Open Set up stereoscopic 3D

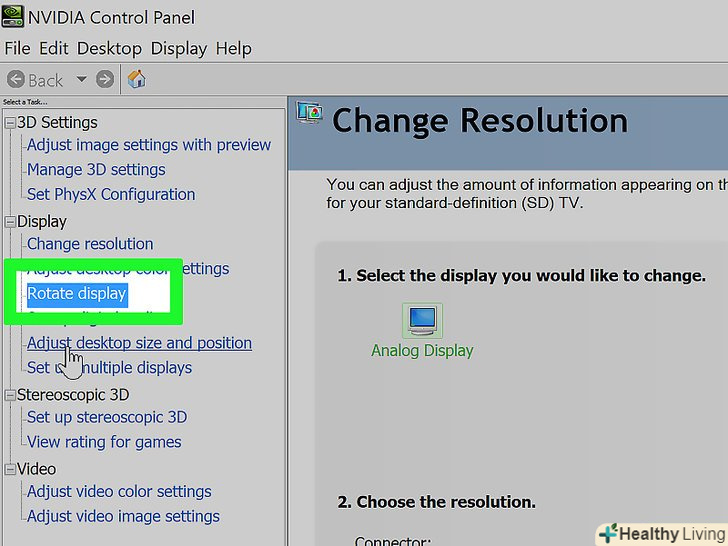107,417
